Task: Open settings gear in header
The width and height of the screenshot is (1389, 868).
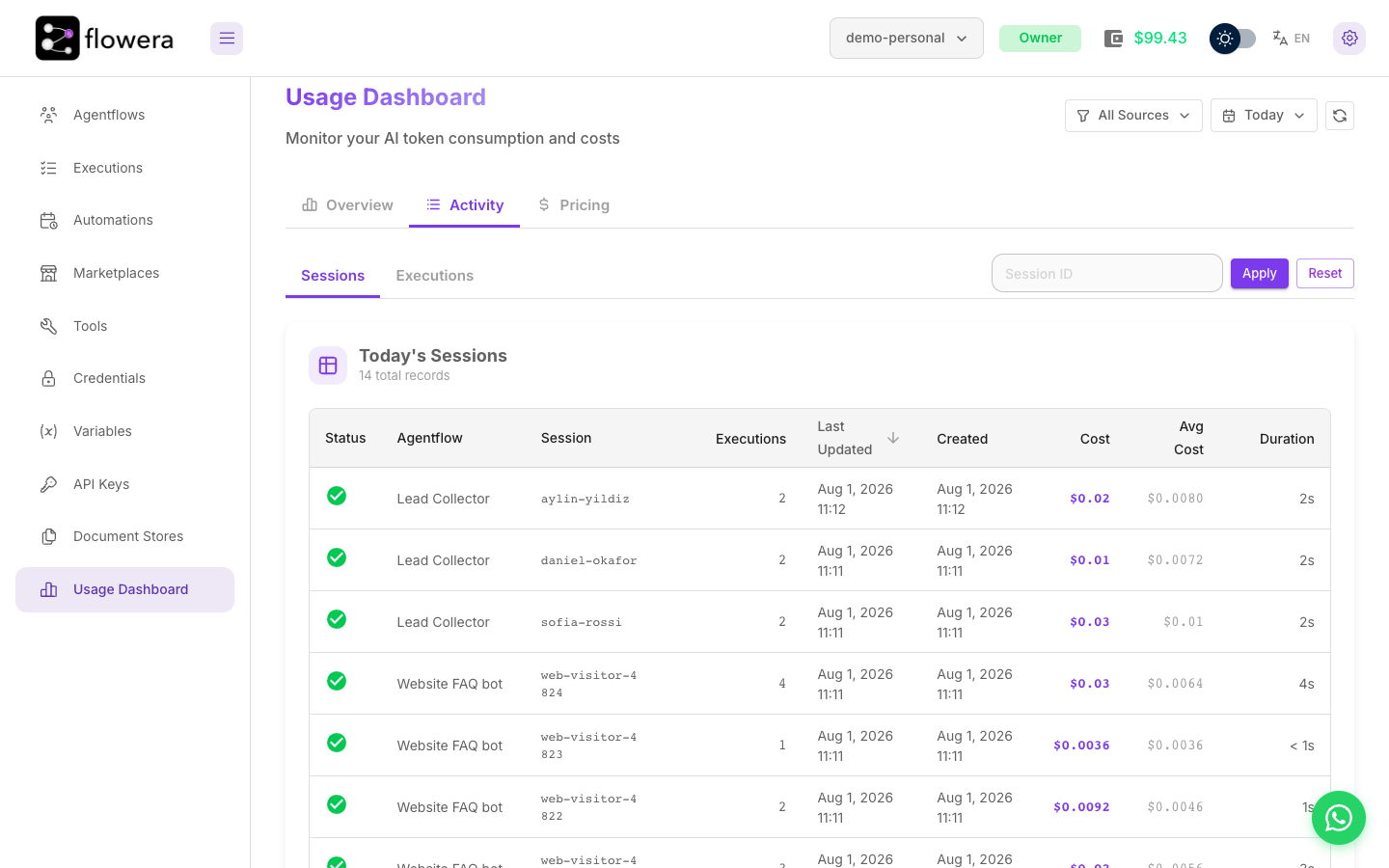Action: (1349, 39)
